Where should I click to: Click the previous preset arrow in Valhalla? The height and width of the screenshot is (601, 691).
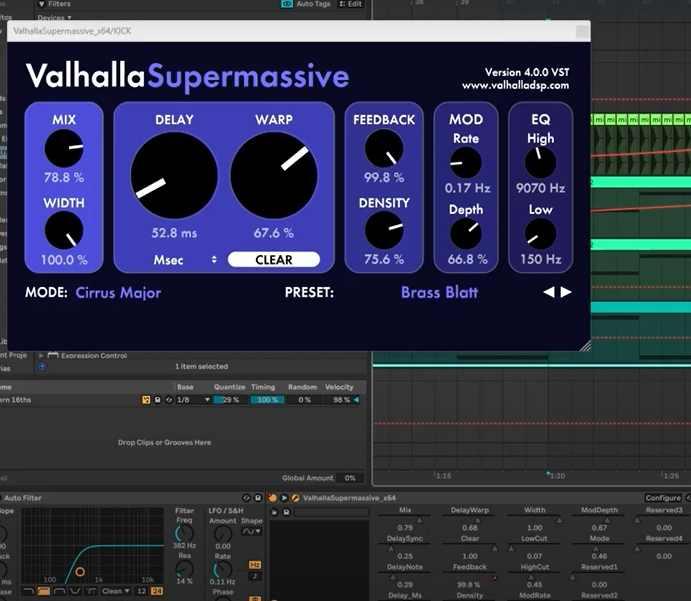click(548, 293)
